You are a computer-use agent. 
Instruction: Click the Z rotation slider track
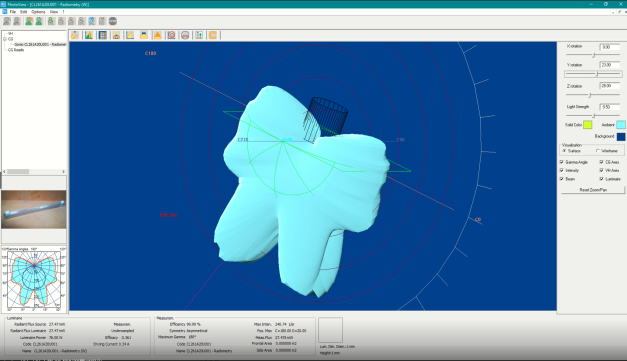(x=593, y=95)
